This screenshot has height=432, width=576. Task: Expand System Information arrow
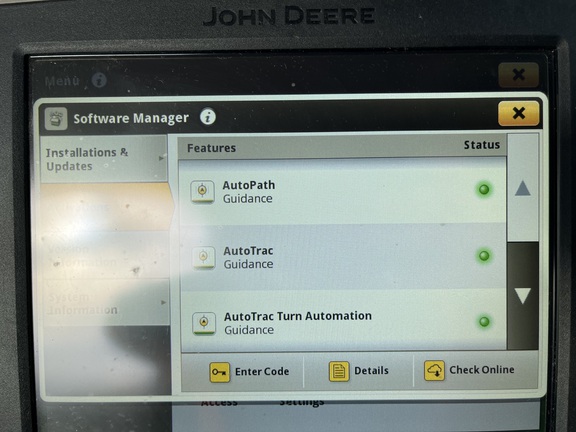pyautogui.click(x=163, y=303)
